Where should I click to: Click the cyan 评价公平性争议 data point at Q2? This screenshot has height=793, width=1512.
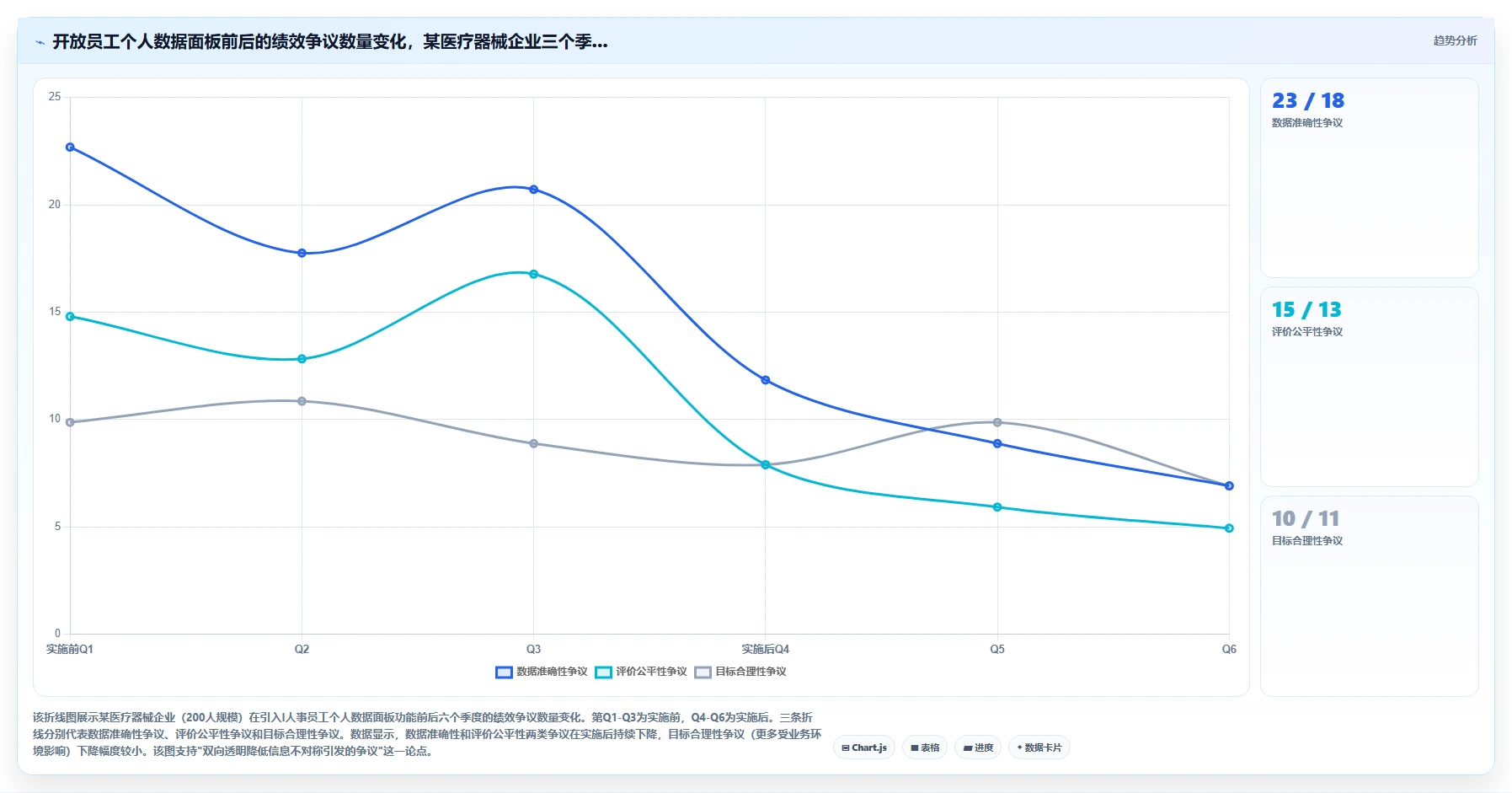pos(302,359)
